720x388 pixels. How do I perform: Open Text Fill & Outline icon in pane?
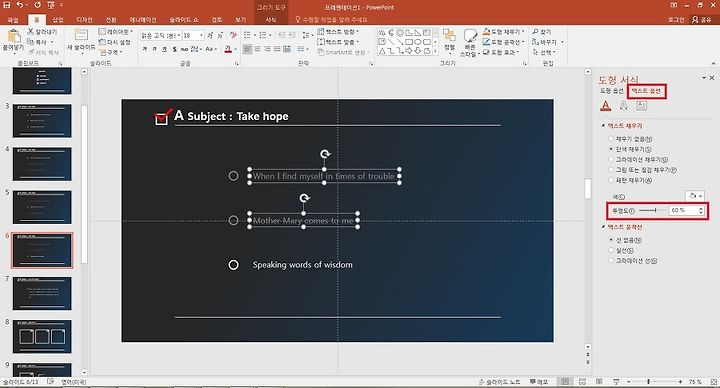click(606, 106)
